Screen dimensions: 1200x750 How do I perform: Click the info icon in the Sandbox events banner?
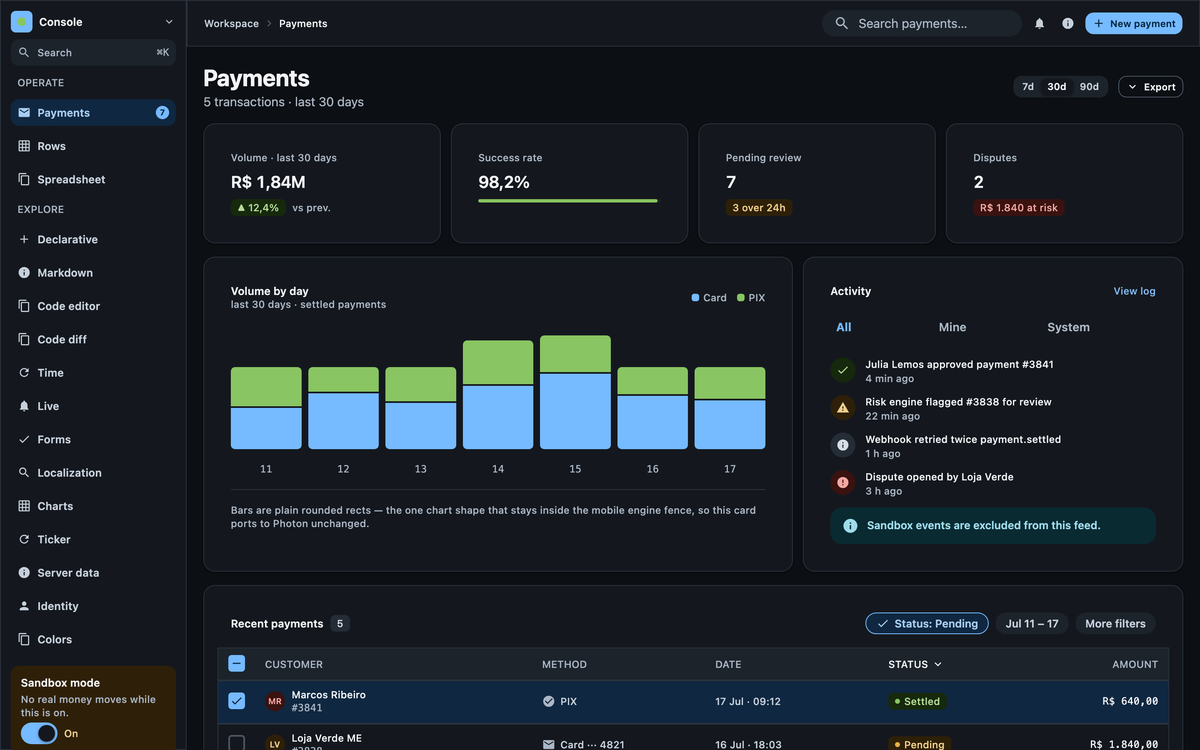point(850,526)
